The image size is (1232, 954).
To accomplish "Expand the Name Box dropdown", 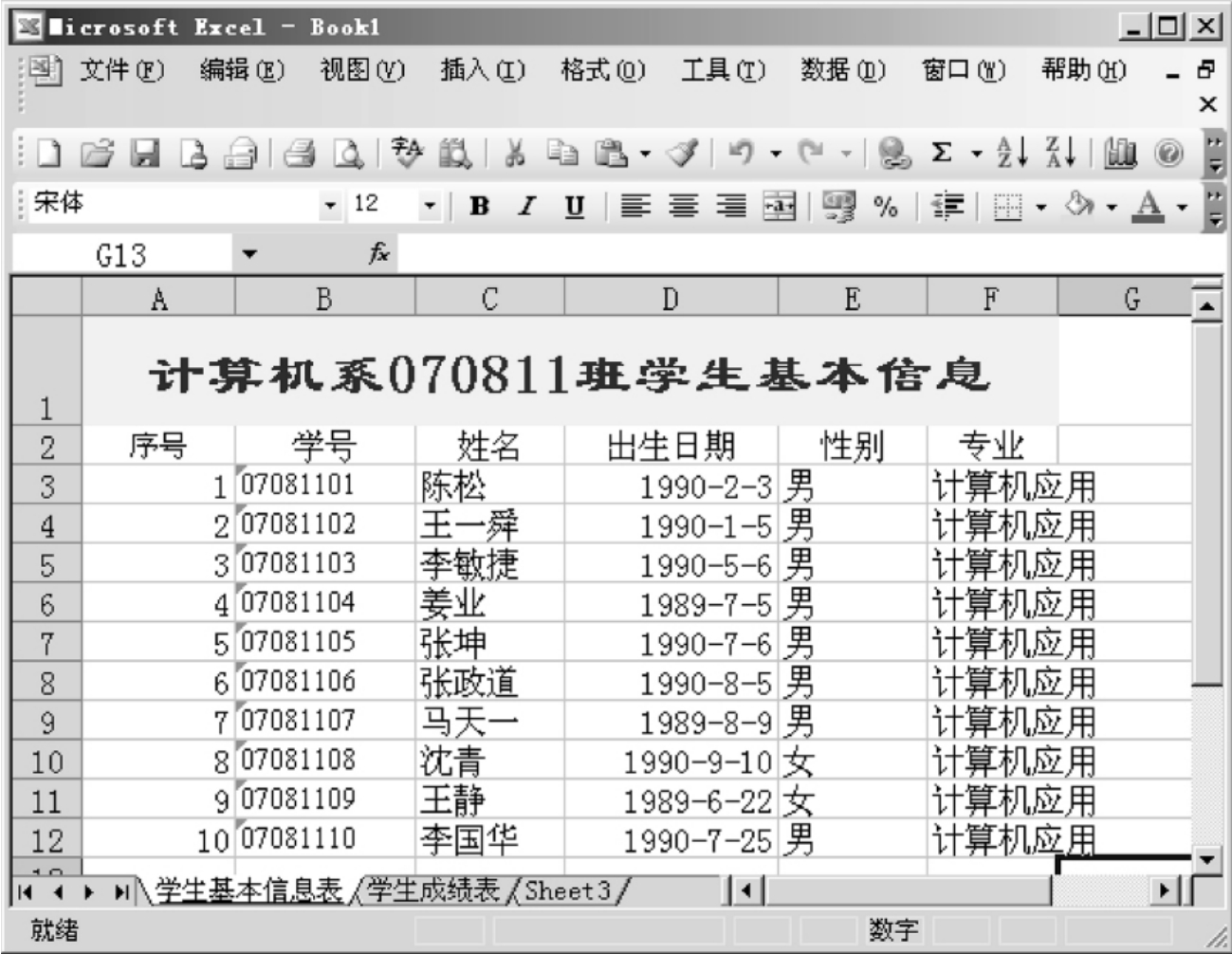I will (249, 254).
